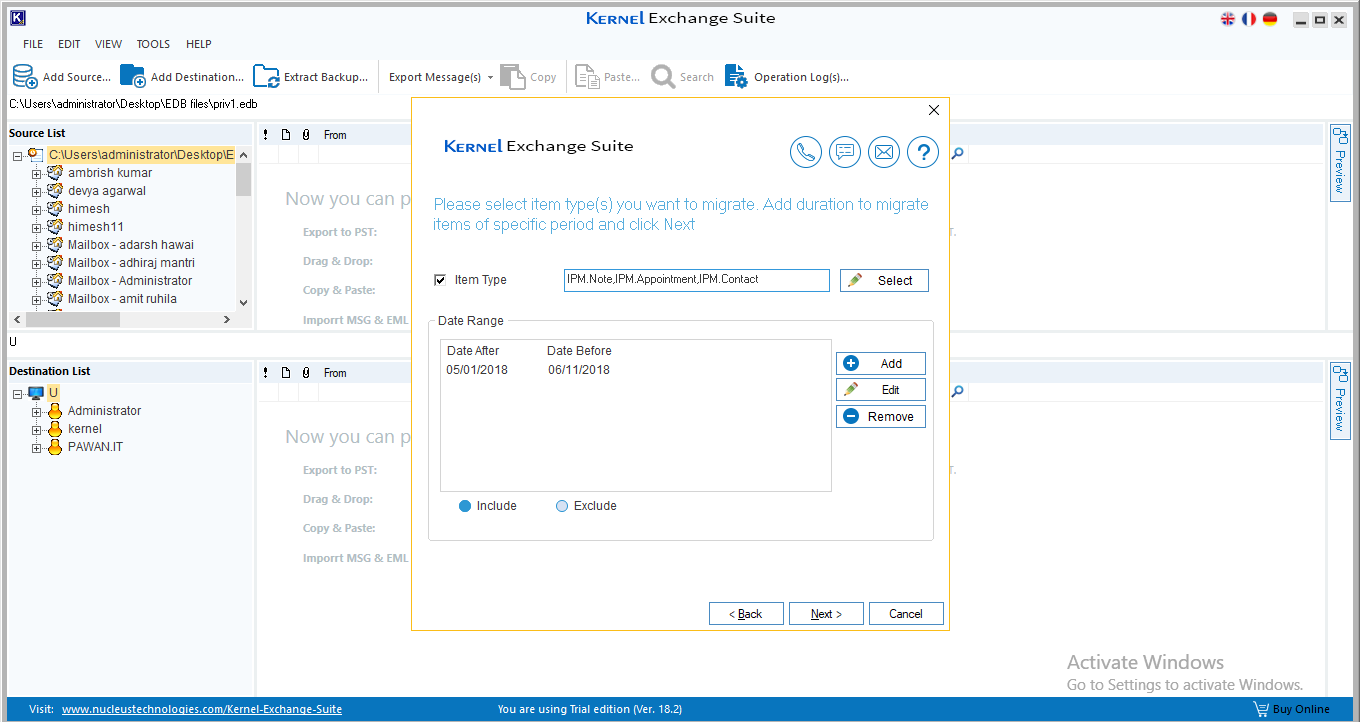The image size is (1360, 722).
Task: Open the FILE menu
Action: tap(33, 44)
